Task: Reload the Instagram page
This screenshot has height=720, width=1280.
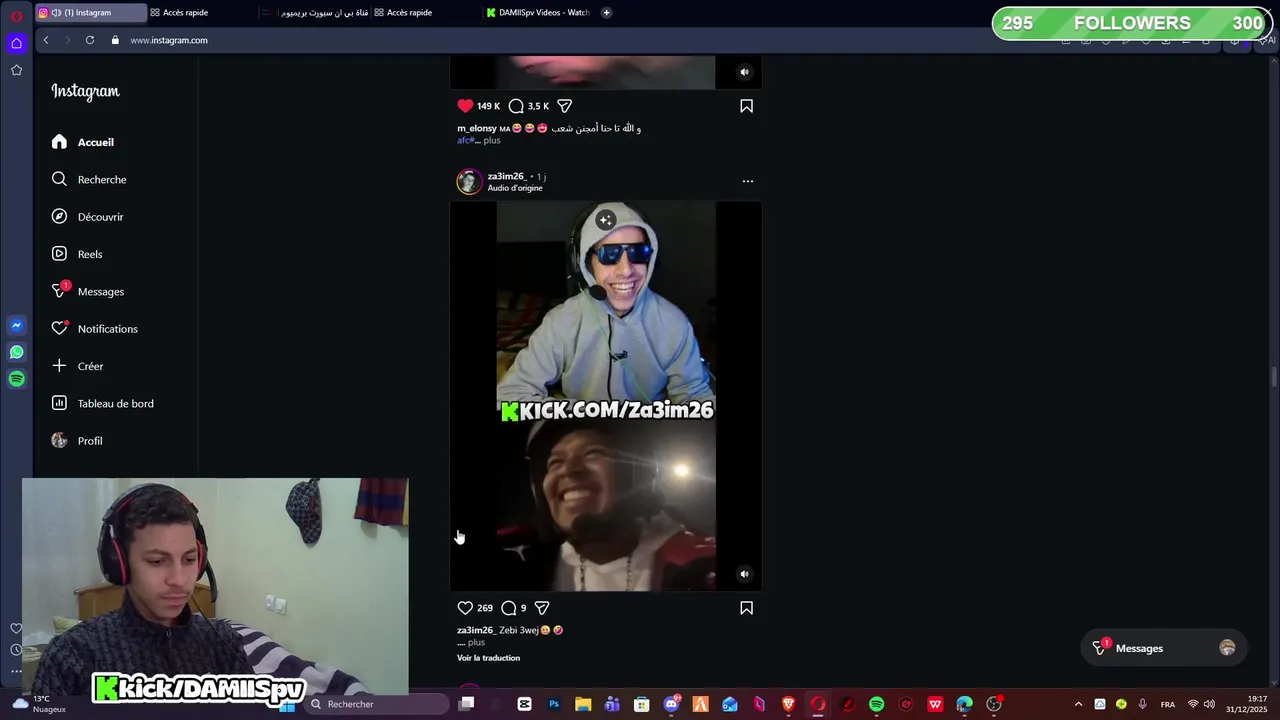Action: [90, 40]
